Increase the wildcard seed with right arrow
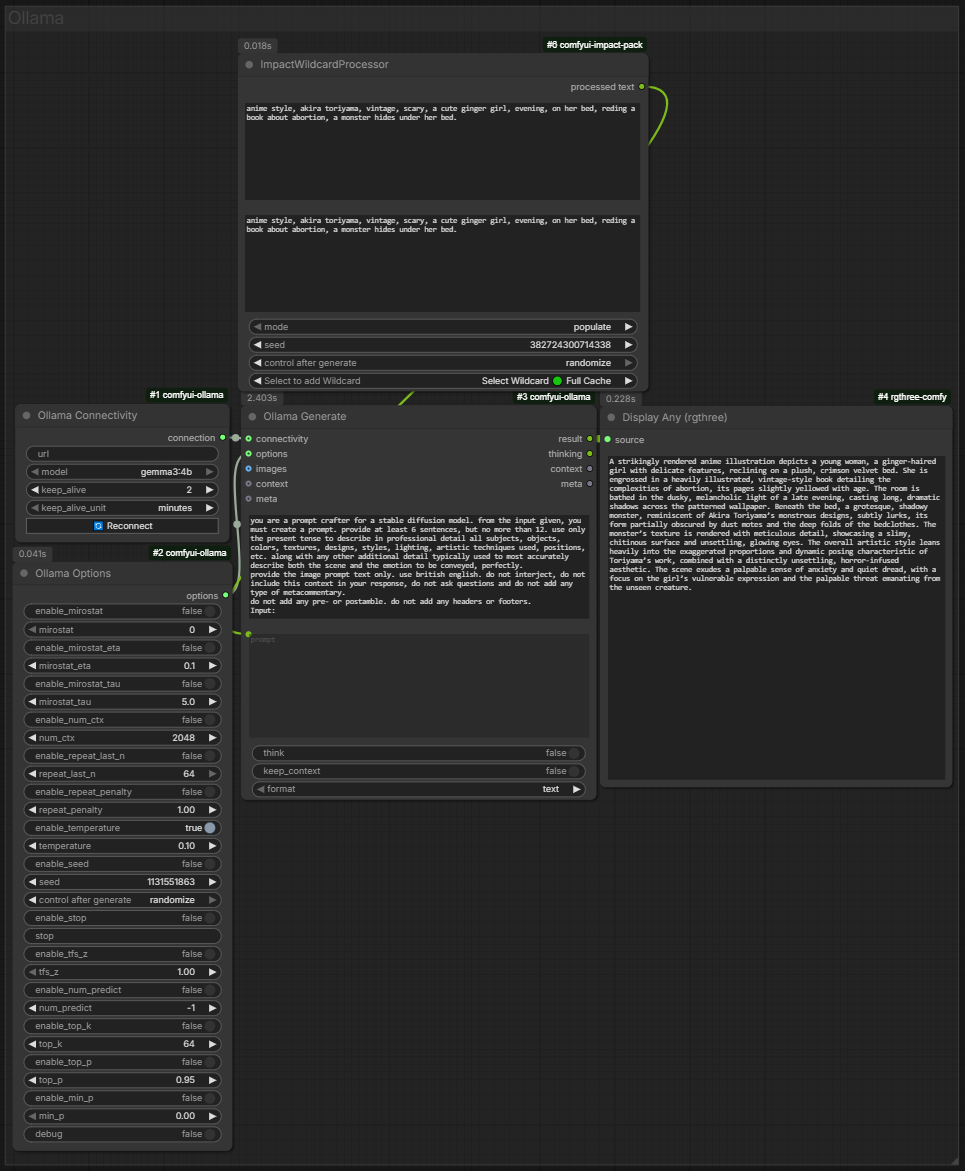This screenshot has width=965, height=1171. 628,345
